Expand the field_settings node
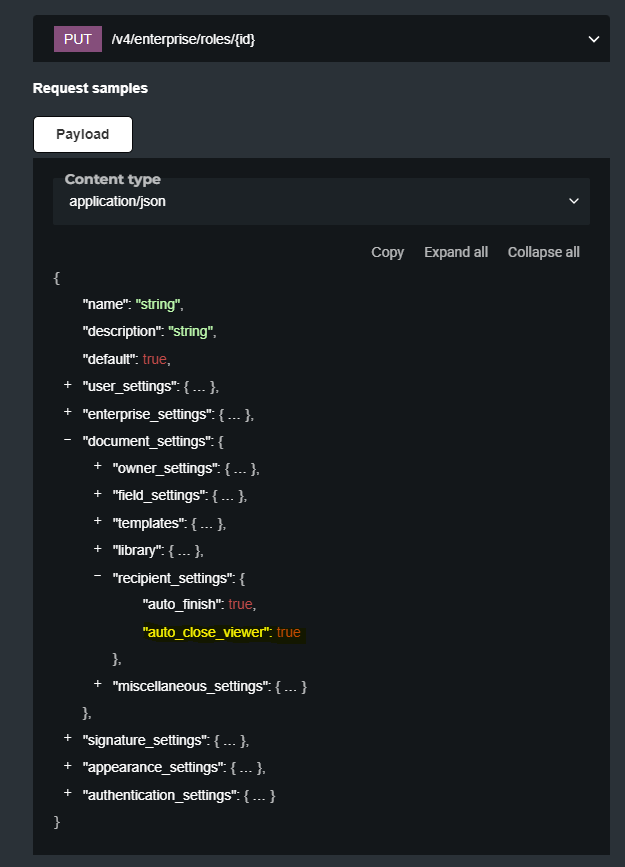Image resolution: width=625 pixels, height=867 pixels. 98,494
